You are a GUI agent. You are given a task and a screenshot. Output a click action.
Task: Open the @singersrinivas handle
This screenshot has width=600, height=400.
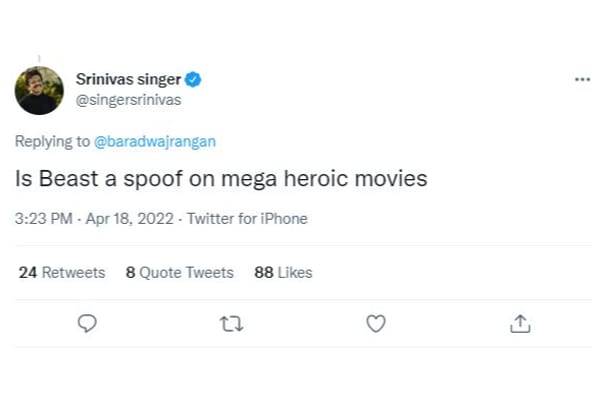pos(128,100)
